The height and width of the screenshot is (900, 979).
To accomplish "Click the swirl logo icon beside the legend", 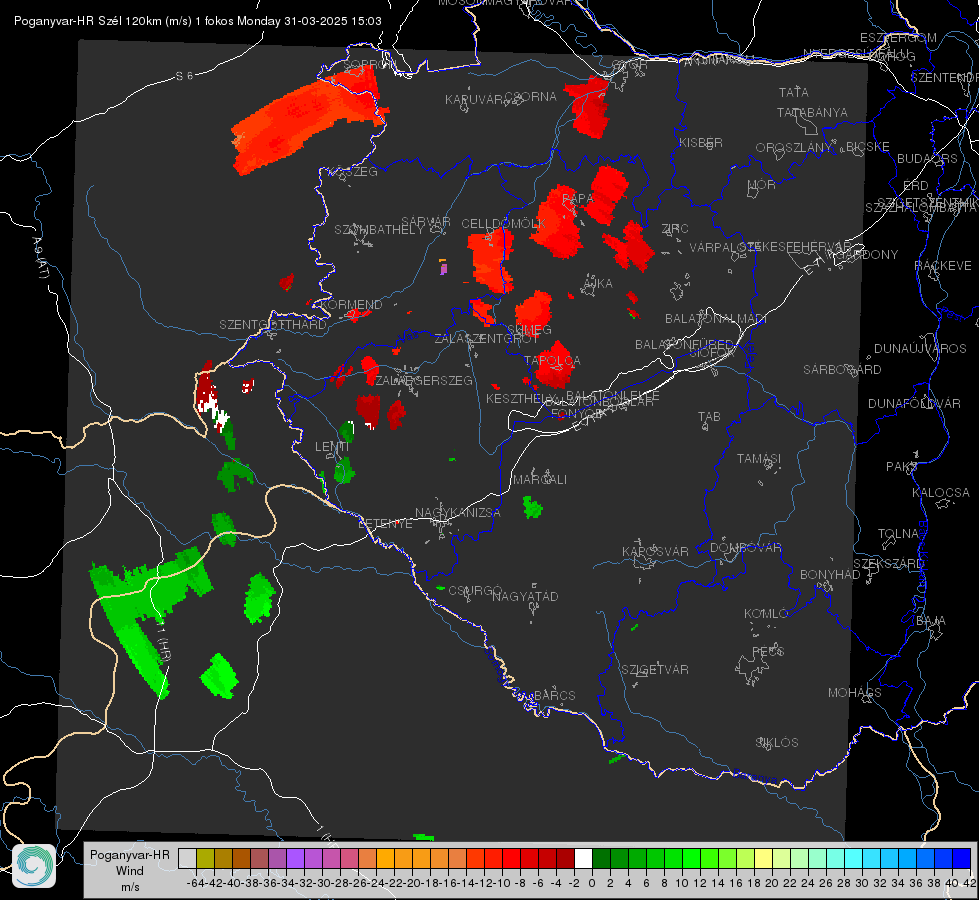I will pos(34,866).
